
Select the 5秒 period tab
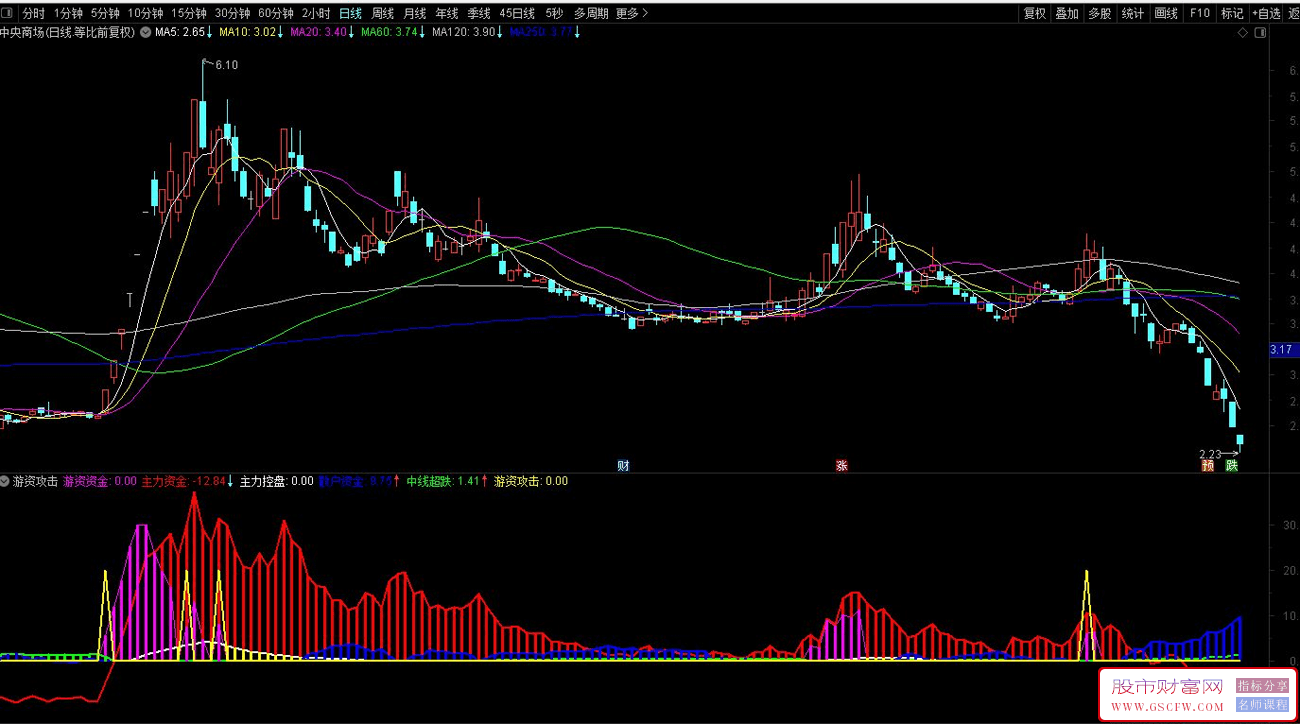tap(554, 13)
